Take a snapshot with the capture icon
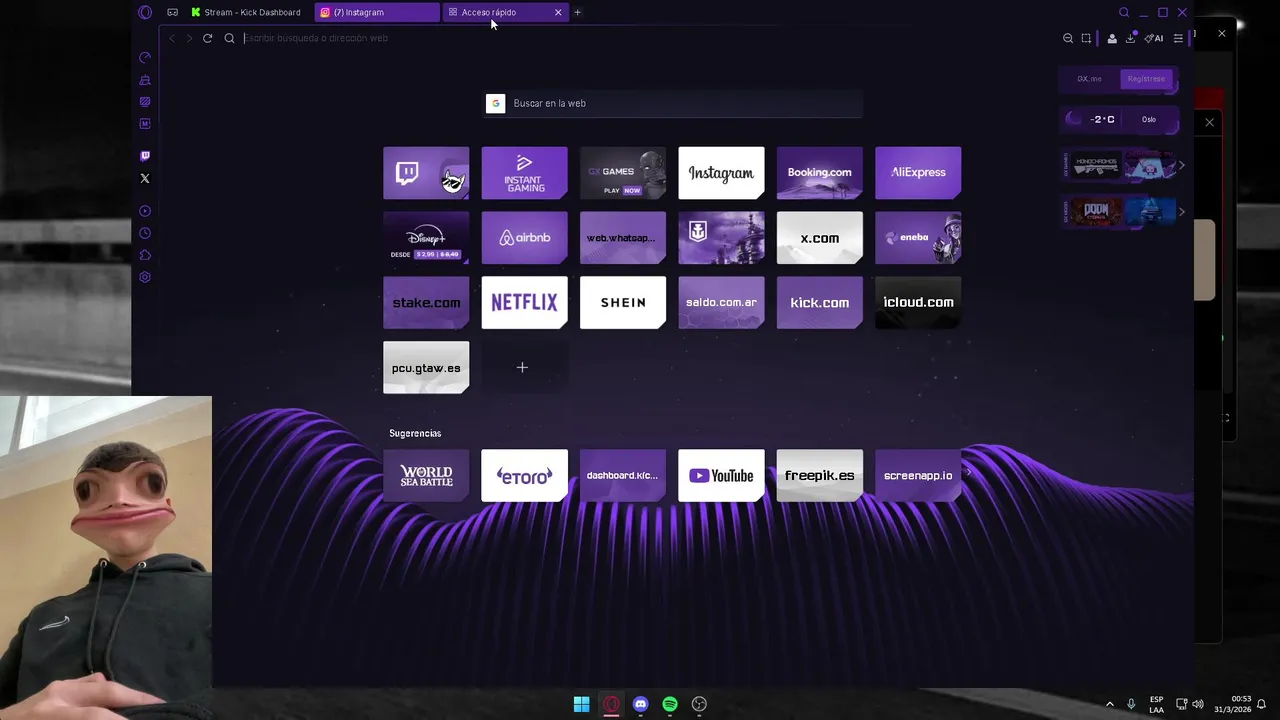Image resolution: width=1280 pixels, height=720 pixels. (x=1086, y=38)
